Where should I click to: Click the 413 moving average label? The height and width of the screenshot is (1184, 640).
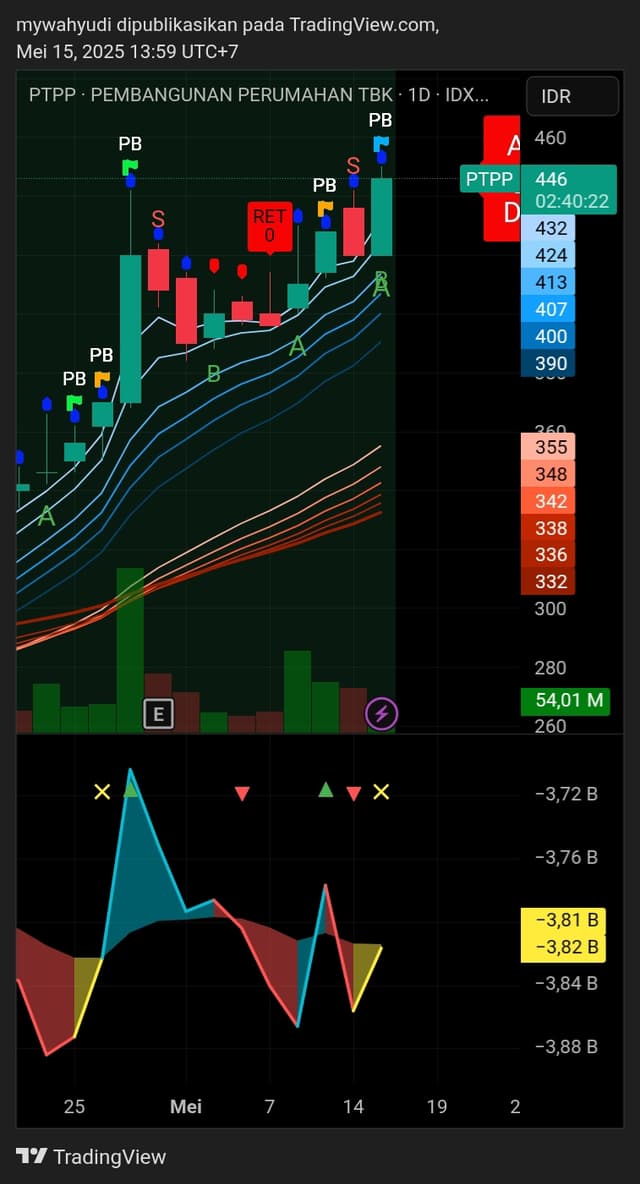pos(548,282)
